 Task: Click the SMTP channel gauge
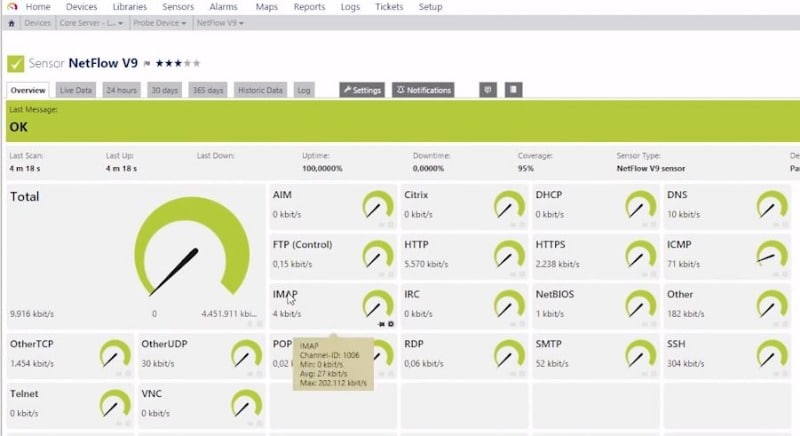(641, 354)
